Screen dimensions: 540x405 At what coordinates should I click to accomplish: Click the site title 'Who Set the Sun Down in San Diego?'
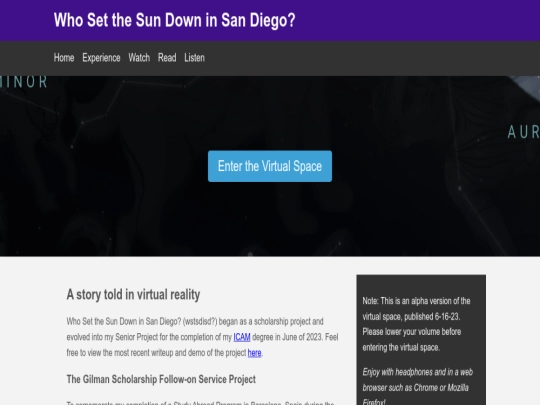click(174, 20)
